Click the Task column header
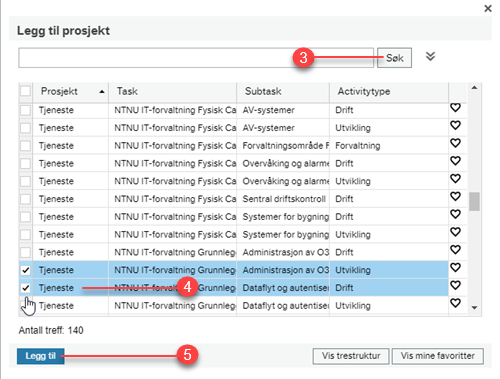500x379 pixels. (173, 91)
